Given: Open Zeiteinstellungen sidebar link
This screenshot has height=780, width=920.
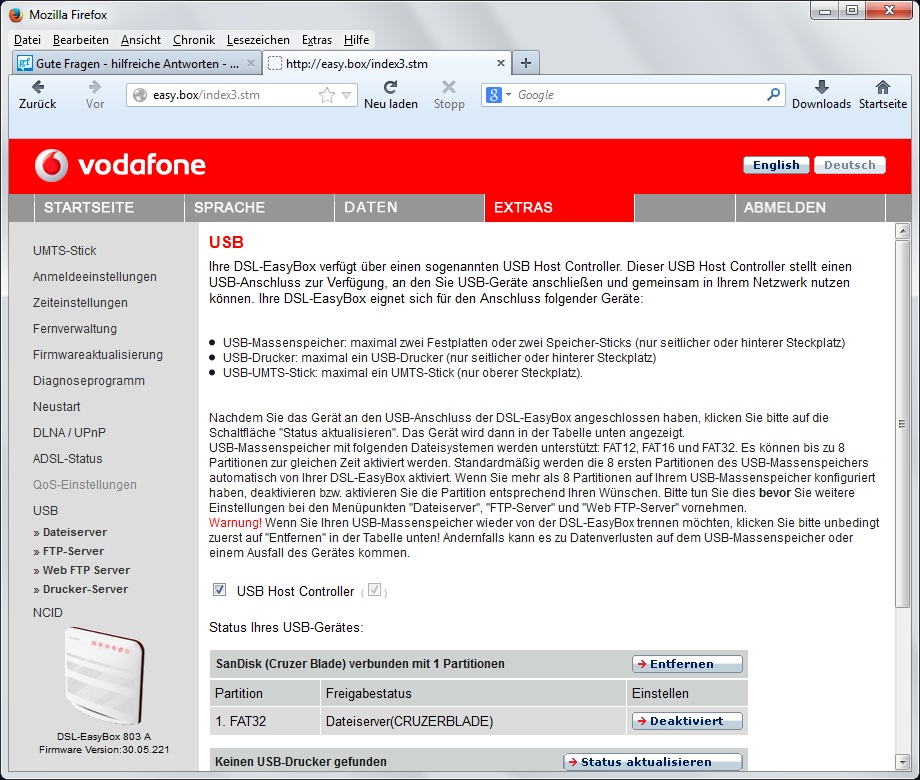Looking at the screenshot, I should (x=80, y=303).
